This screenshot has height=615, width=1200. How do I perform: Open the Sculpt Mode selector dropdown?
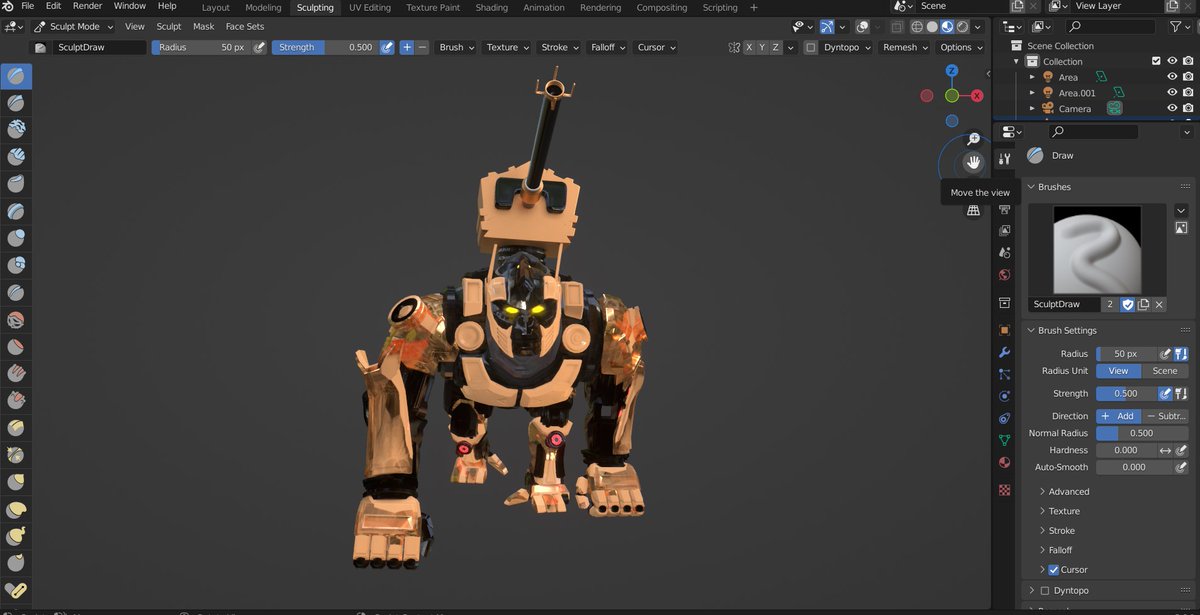point(74,27)
